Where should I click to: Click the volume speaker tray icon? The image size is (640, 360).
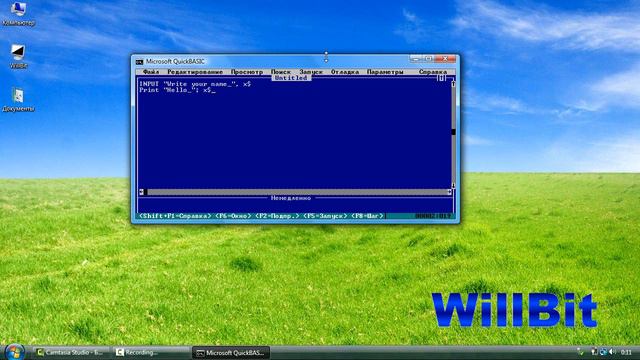[612, 352]
